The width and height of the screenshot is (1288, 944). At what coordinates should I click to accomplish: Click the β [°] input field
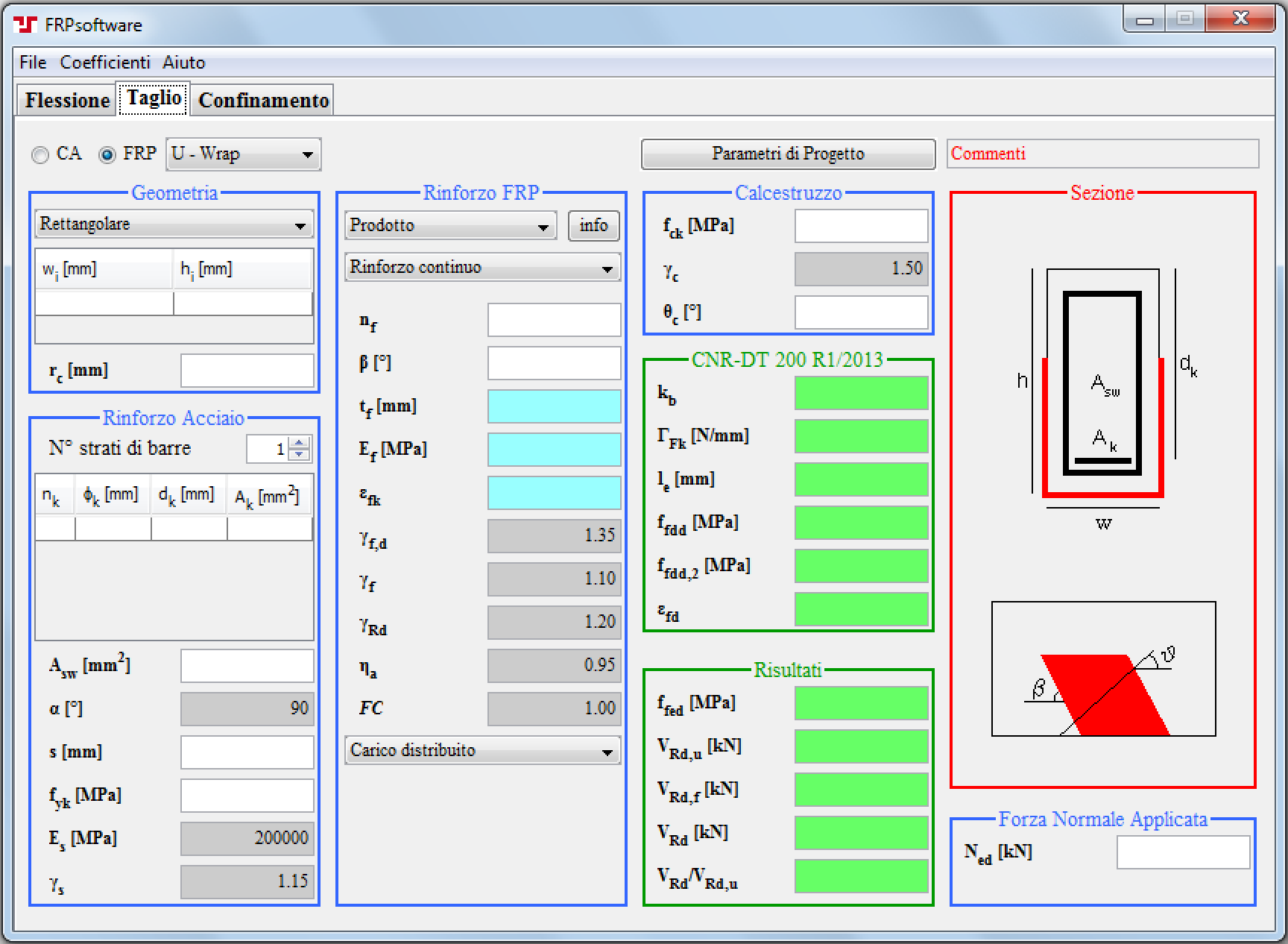click(555, 363)
